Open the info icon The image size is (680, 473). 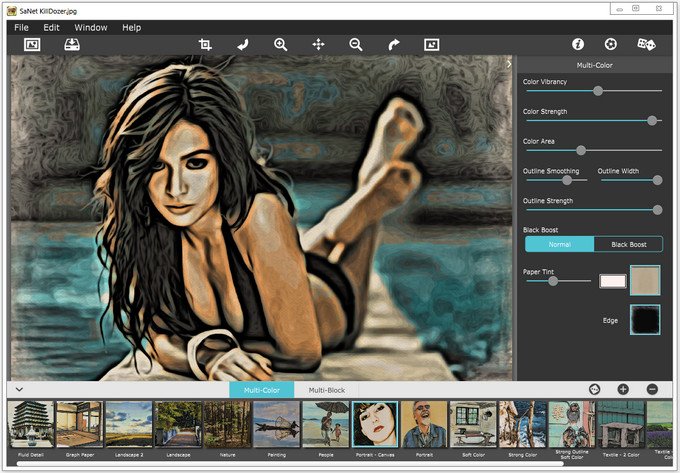(x=578, y=44)
